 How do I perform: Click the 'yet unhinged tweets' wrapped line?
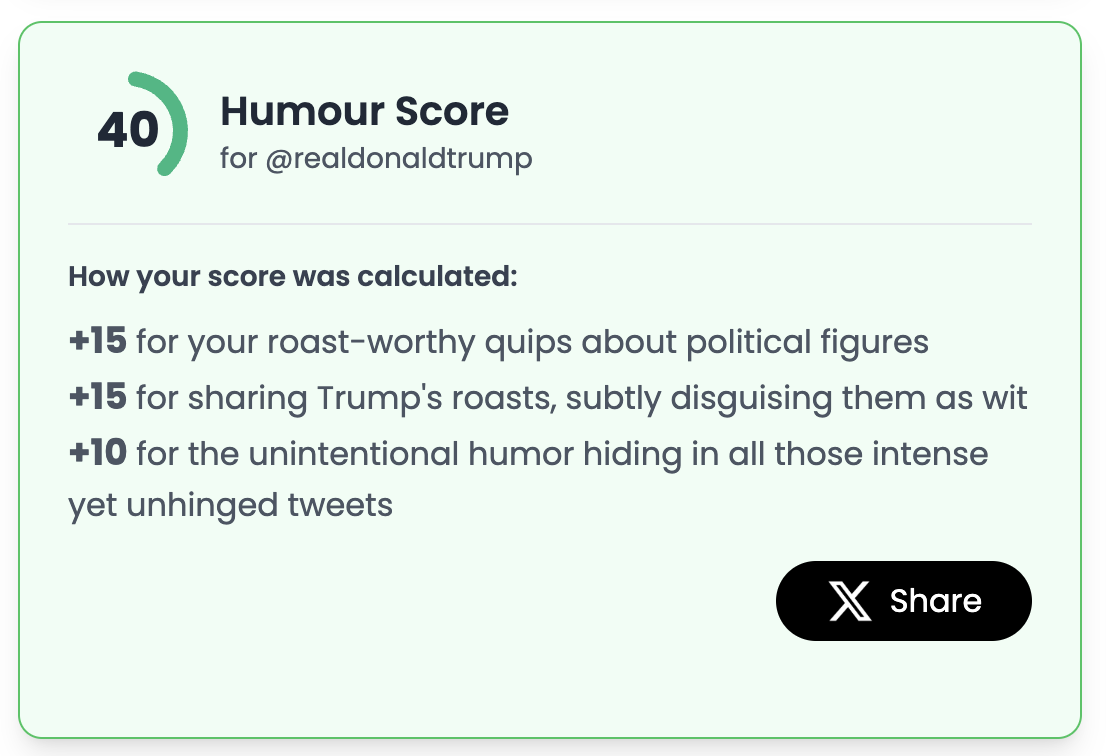point(231,506)
